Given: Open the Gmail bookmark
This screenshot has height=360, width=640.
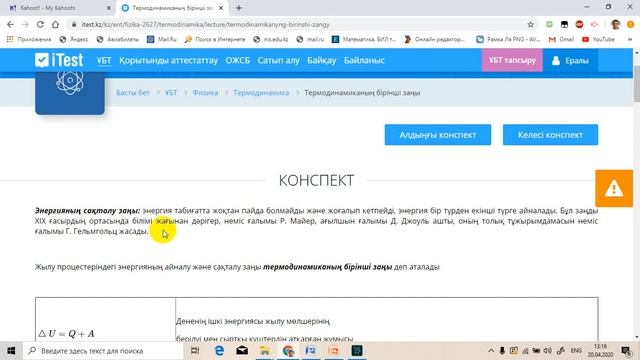Looking at the screenshot, I should click(562, 39).
